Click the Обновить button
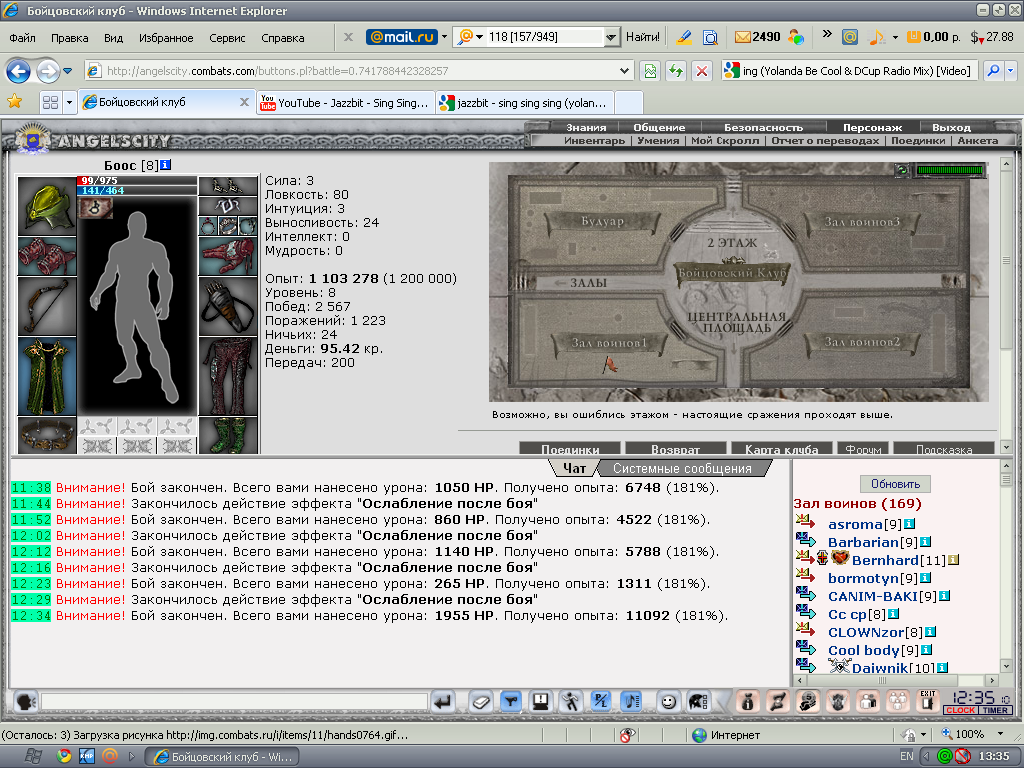Screen dimensions: 1024x768 point(895,484)
